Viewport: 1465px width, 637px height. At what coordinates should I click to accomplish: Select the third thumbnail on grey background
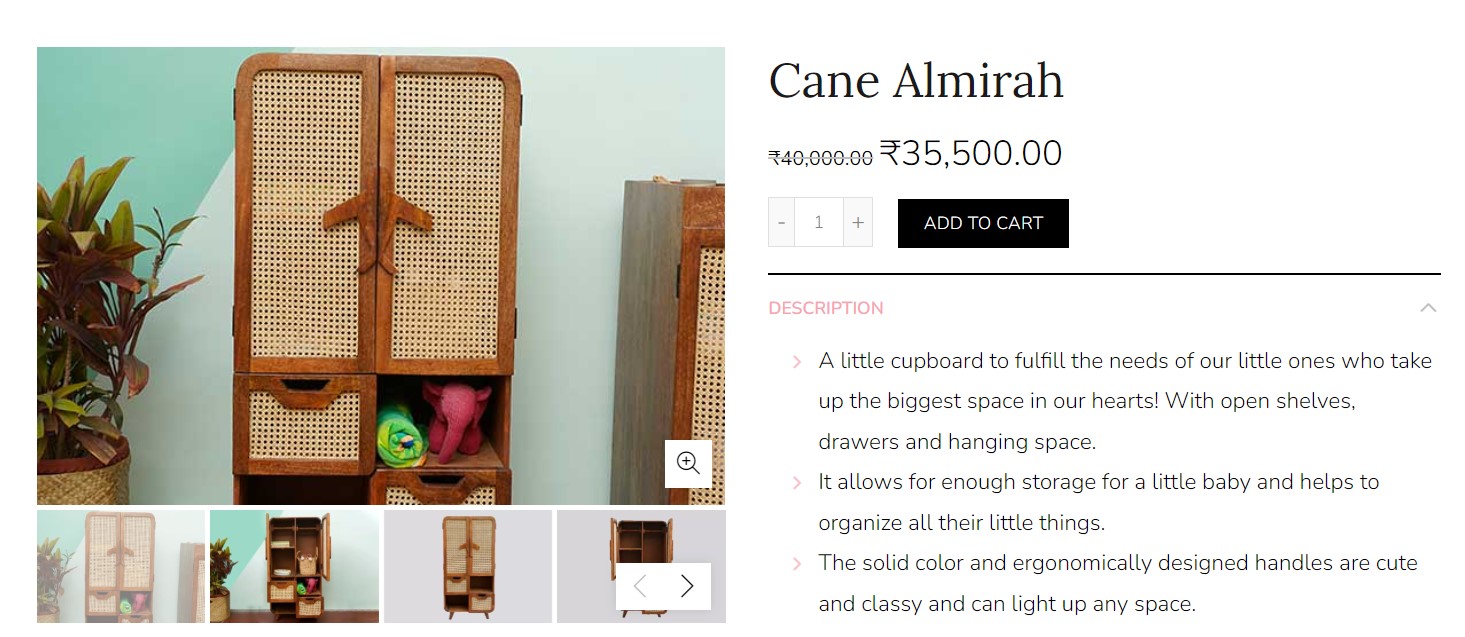(x=468, y=566)
